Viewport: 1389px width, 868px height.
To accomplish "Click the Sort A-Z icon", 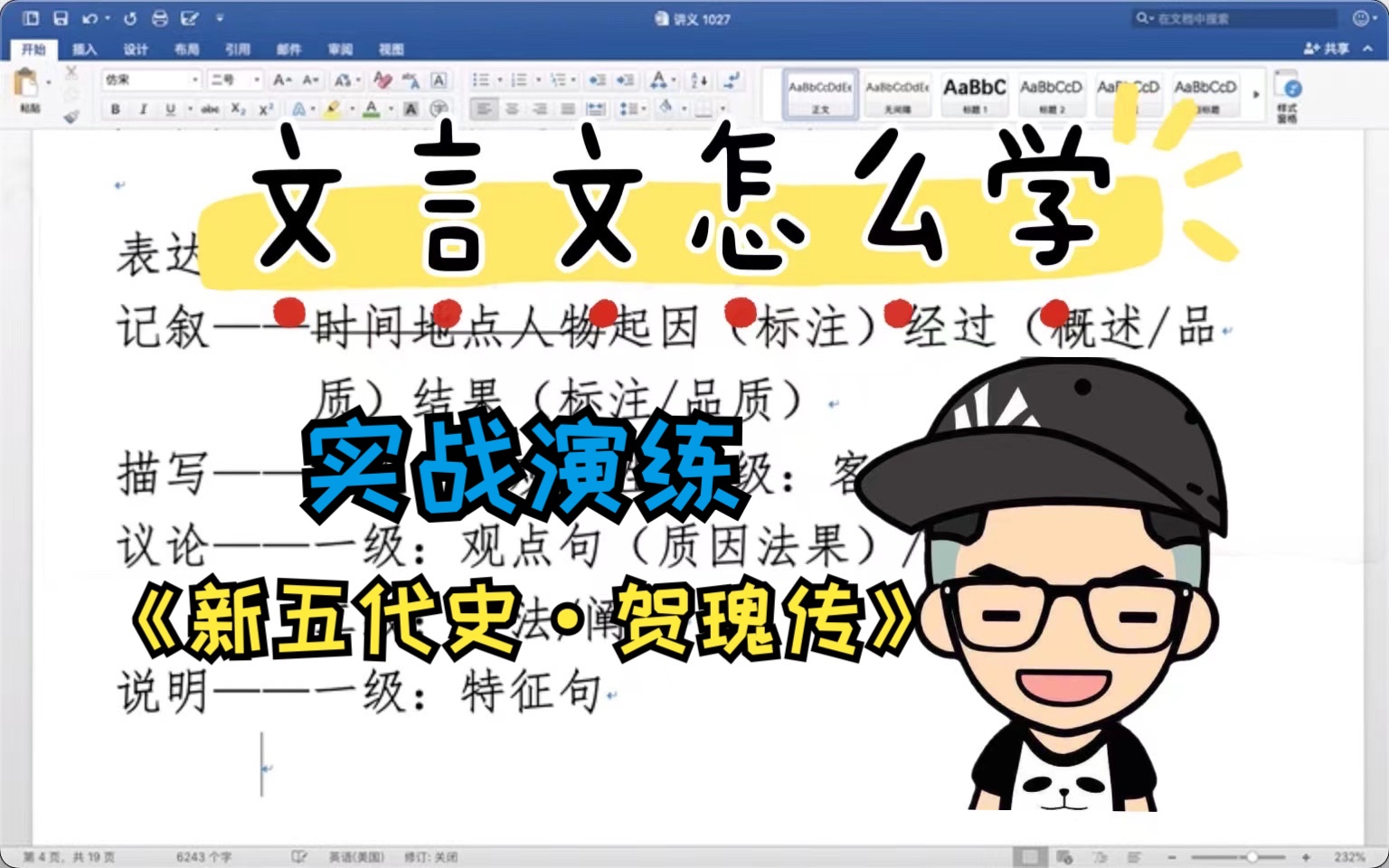I will click(699, 80).
